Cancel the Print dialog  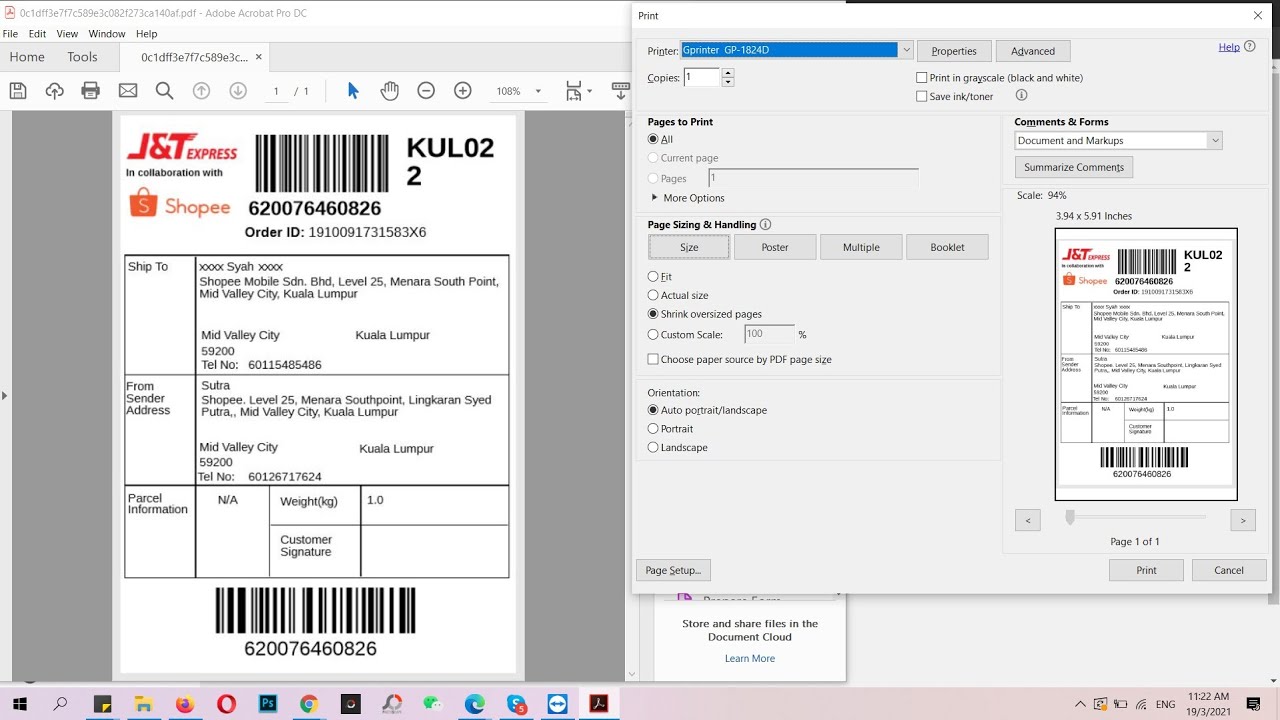[x=1229, y=570]
